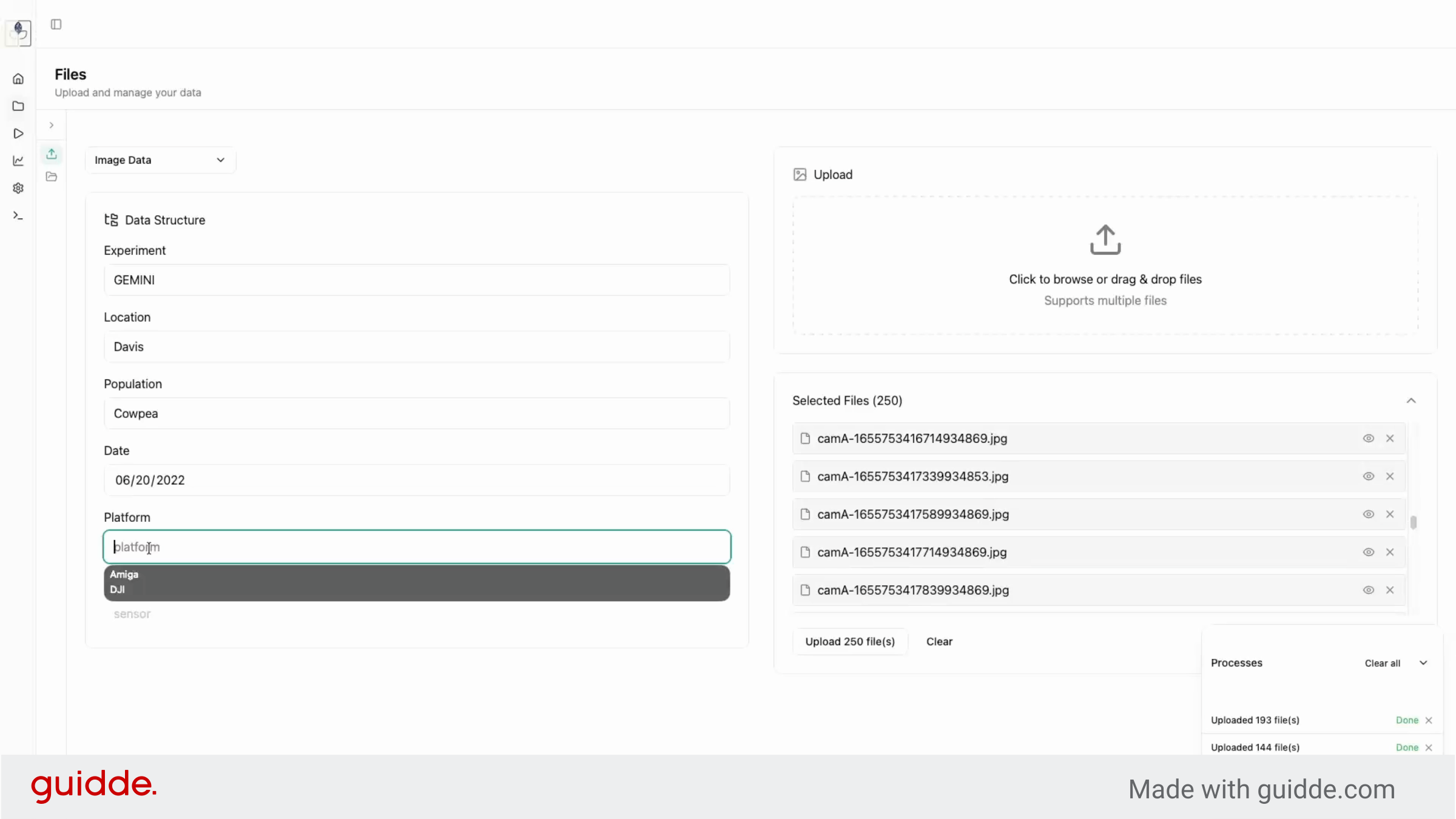Remove camA-1655753417589934869.jpg from selected files
The image size is (1456, 819).
coord(1390,514)
